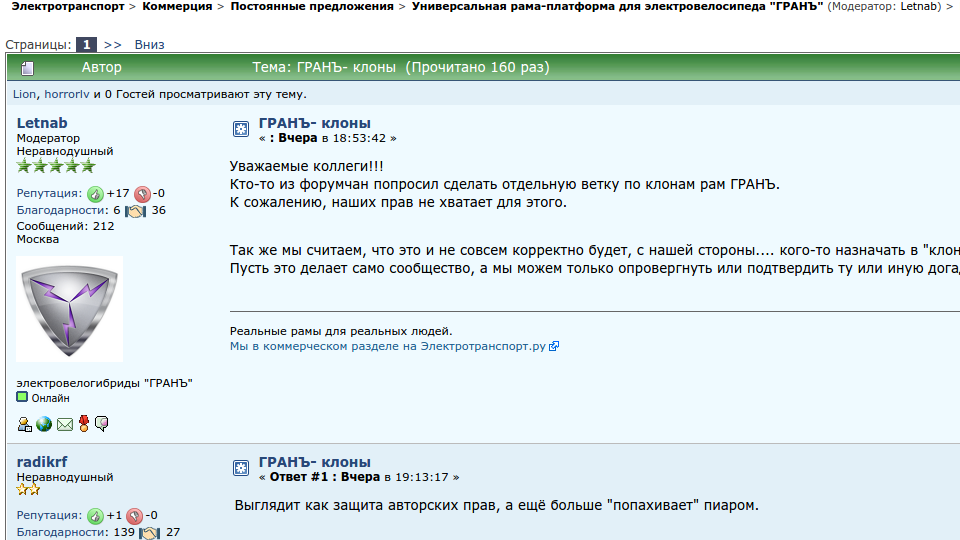Open viewer Lion's profile
The width and height of the screenshot is (960, 540).
tap(24, 94)
